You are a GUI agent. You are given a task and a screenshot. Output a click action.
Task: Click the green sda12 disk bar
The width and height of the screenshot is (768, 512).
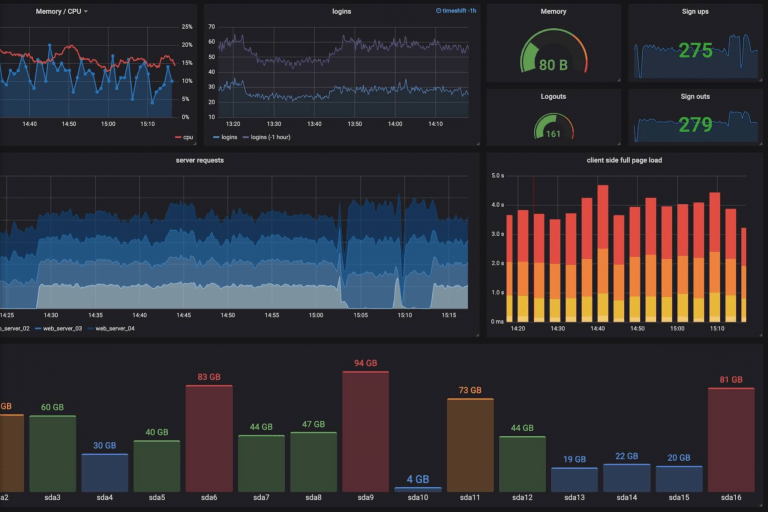[522, 464]
